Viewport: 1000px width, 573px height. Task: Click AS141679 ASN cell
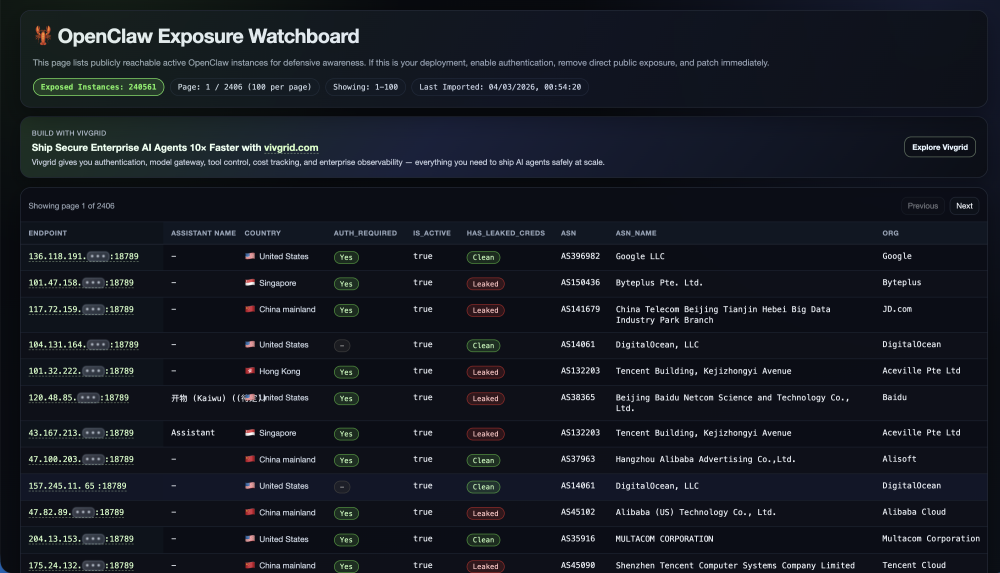pyautogui.click(x=580, y=309)
